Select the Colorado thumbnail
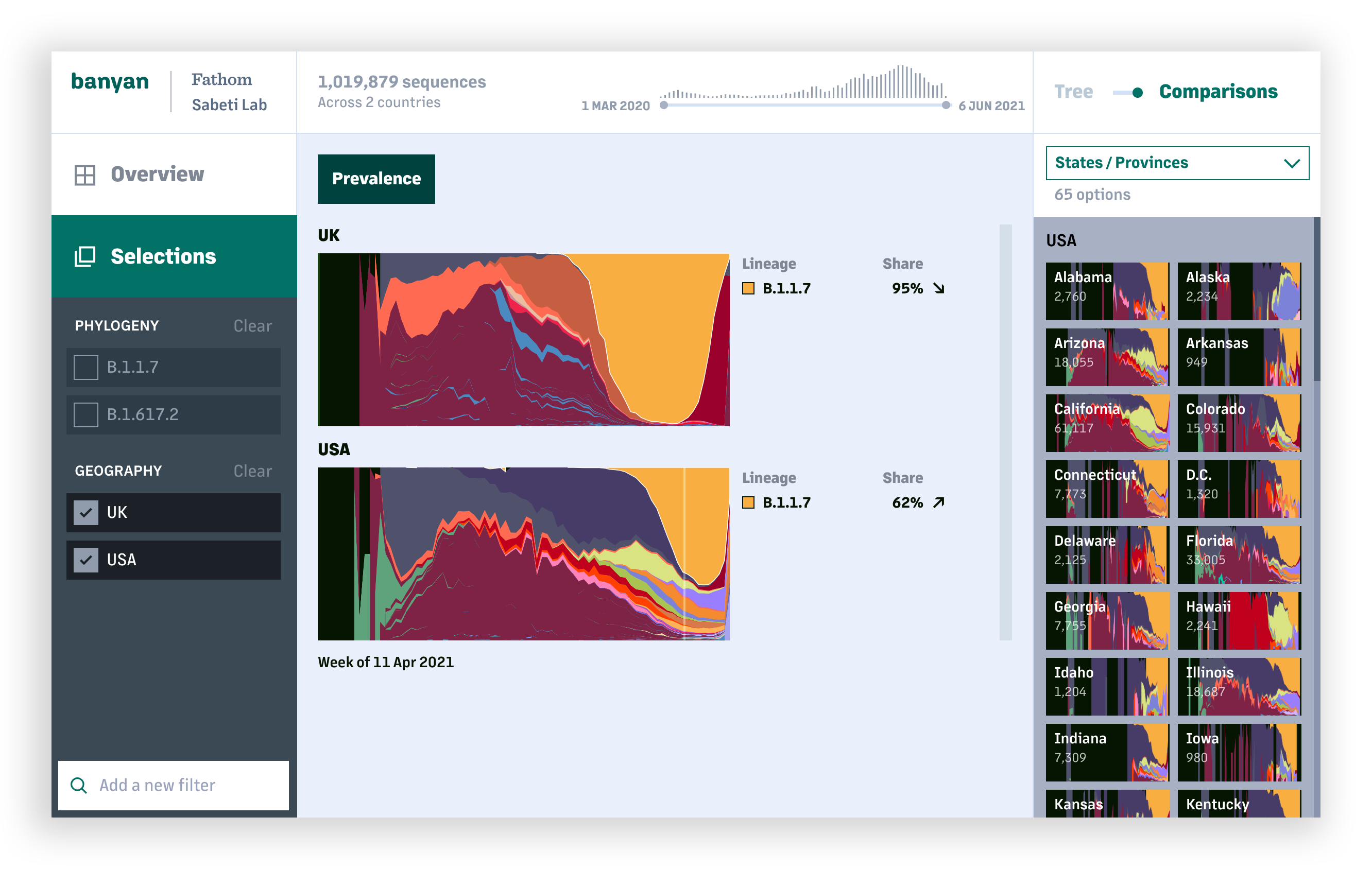This screenshot has height=869, width=1372. (1239, 423)
